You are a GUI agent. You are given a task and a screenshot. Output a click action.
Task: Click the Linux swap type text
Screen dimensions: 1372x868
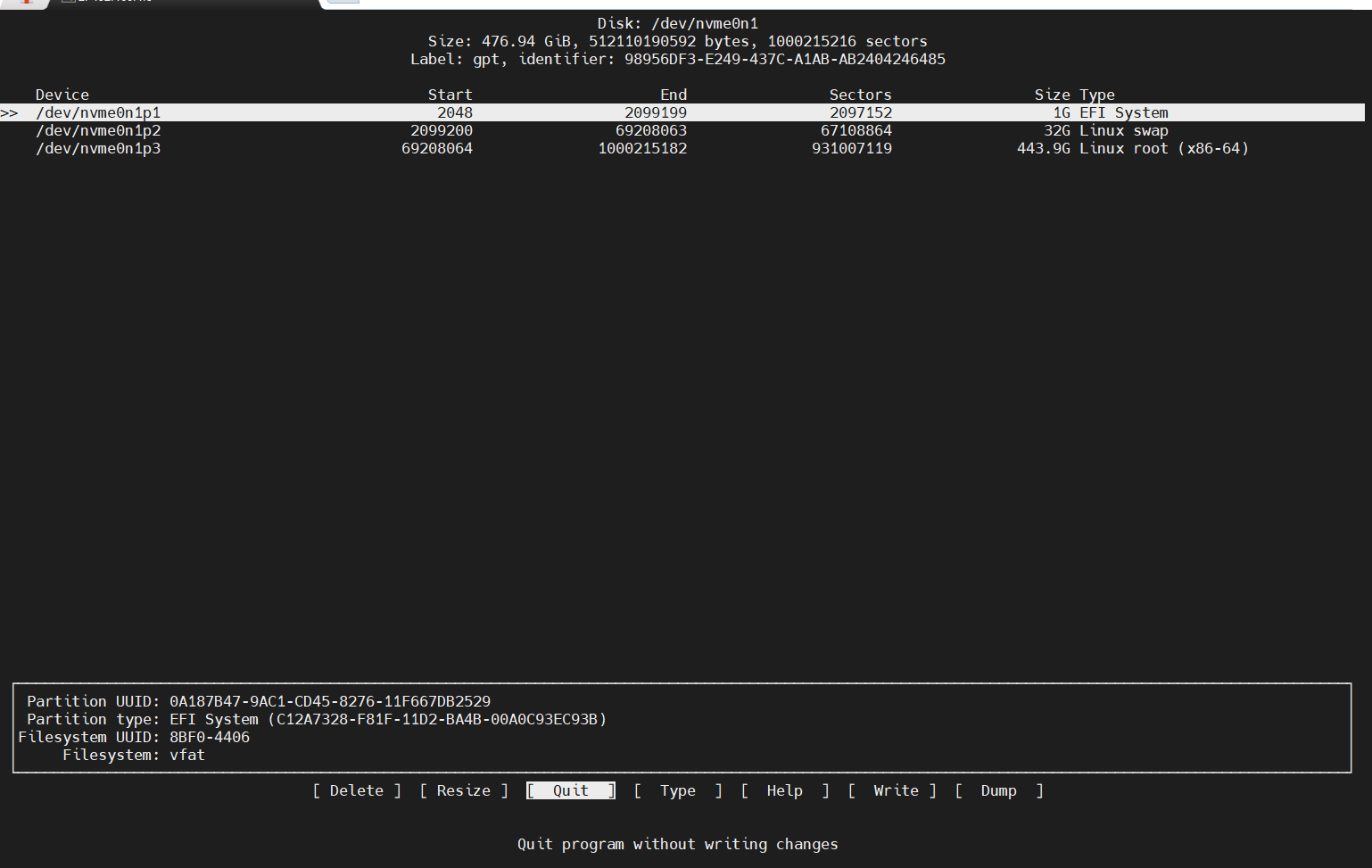tap(1124, 130)
